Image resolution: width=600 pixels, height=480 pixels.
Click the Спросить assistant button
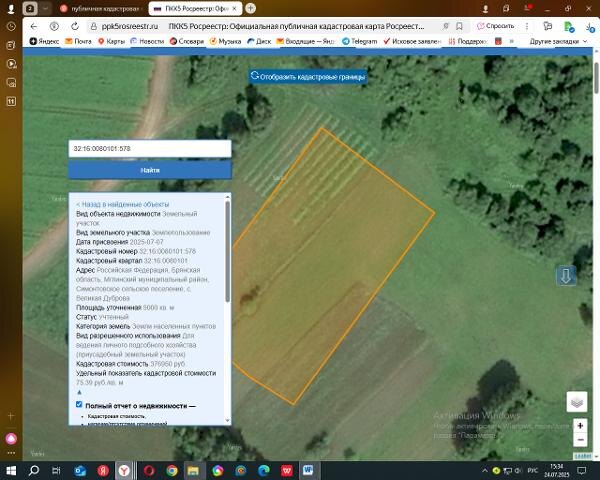495,26
